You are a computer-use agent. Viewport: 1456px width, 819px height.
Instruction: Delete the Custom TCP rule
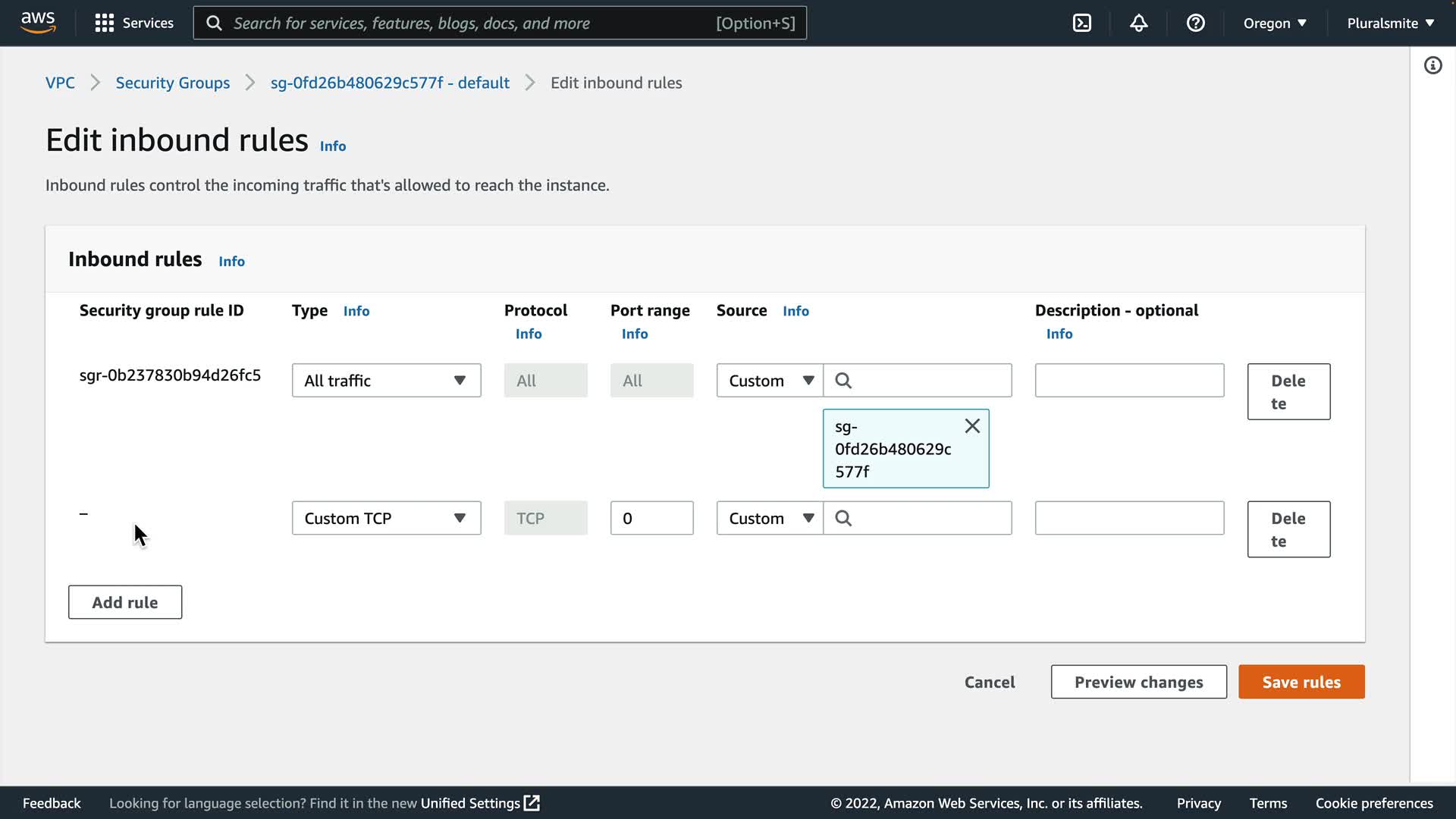pyautogui.click(x=1288, y=529)
